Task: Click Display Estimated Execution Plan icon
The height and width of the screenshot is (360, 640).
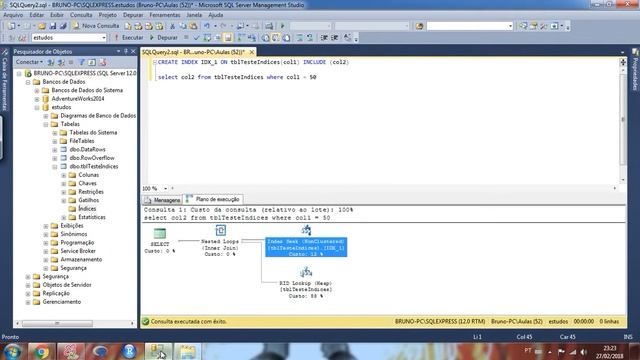Action: click(x=207, y=38)
